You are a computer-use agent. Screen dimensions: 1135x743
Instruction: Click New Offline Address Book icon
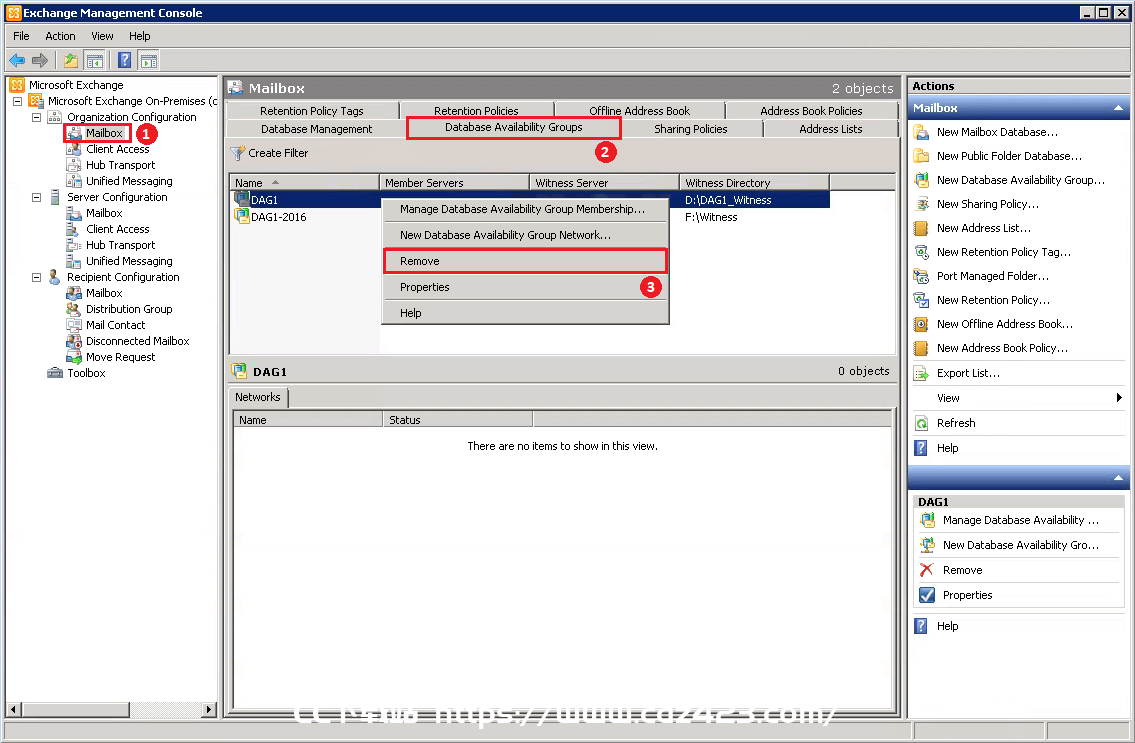point(921,324)
